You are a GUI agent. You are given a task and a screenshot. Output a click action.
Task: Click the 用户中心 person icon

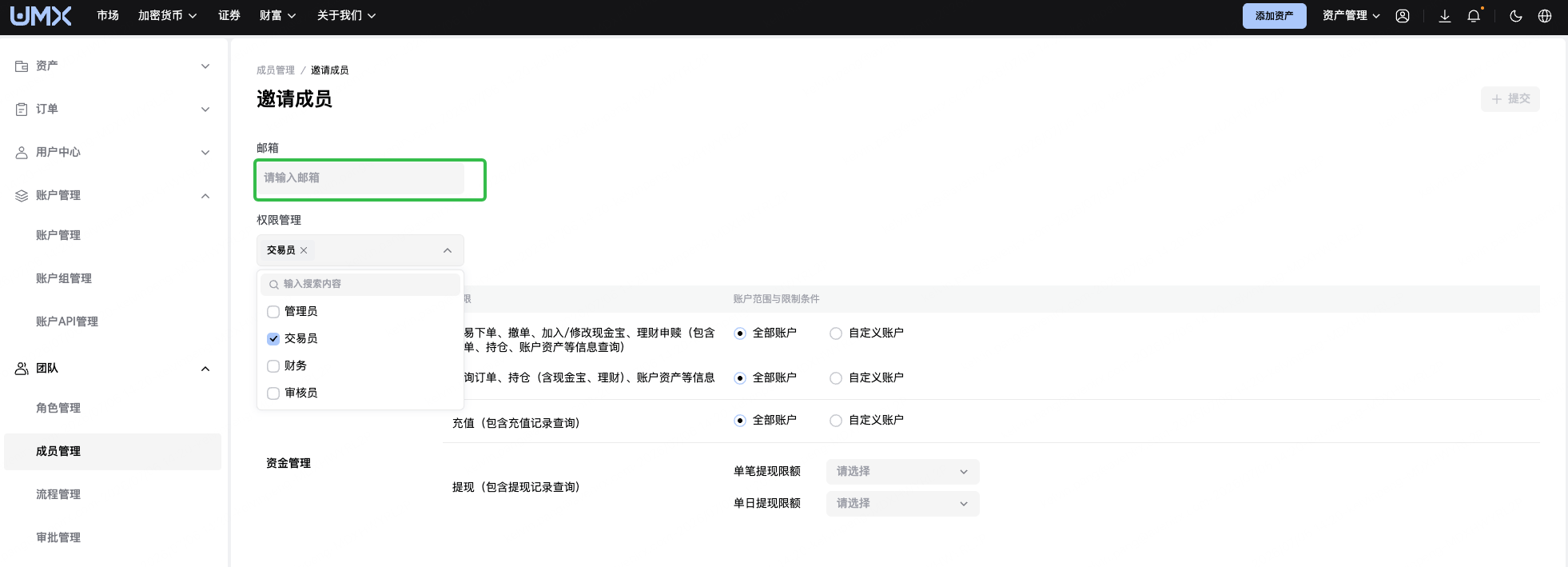22,153
